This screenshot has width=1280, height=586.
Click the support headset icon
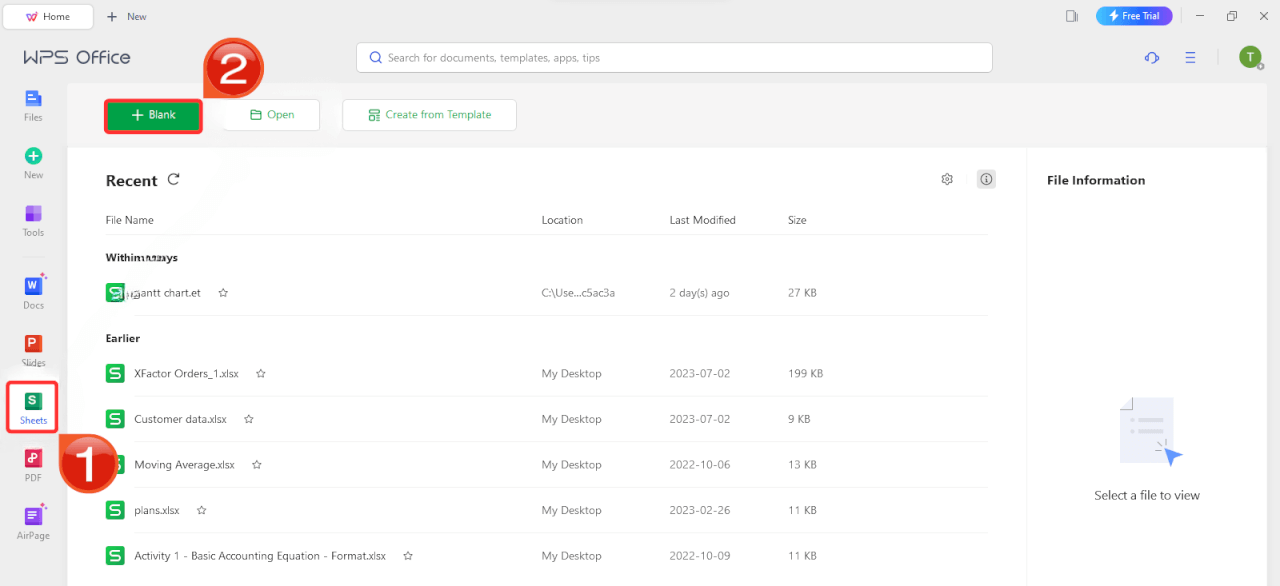[1152, 58]
